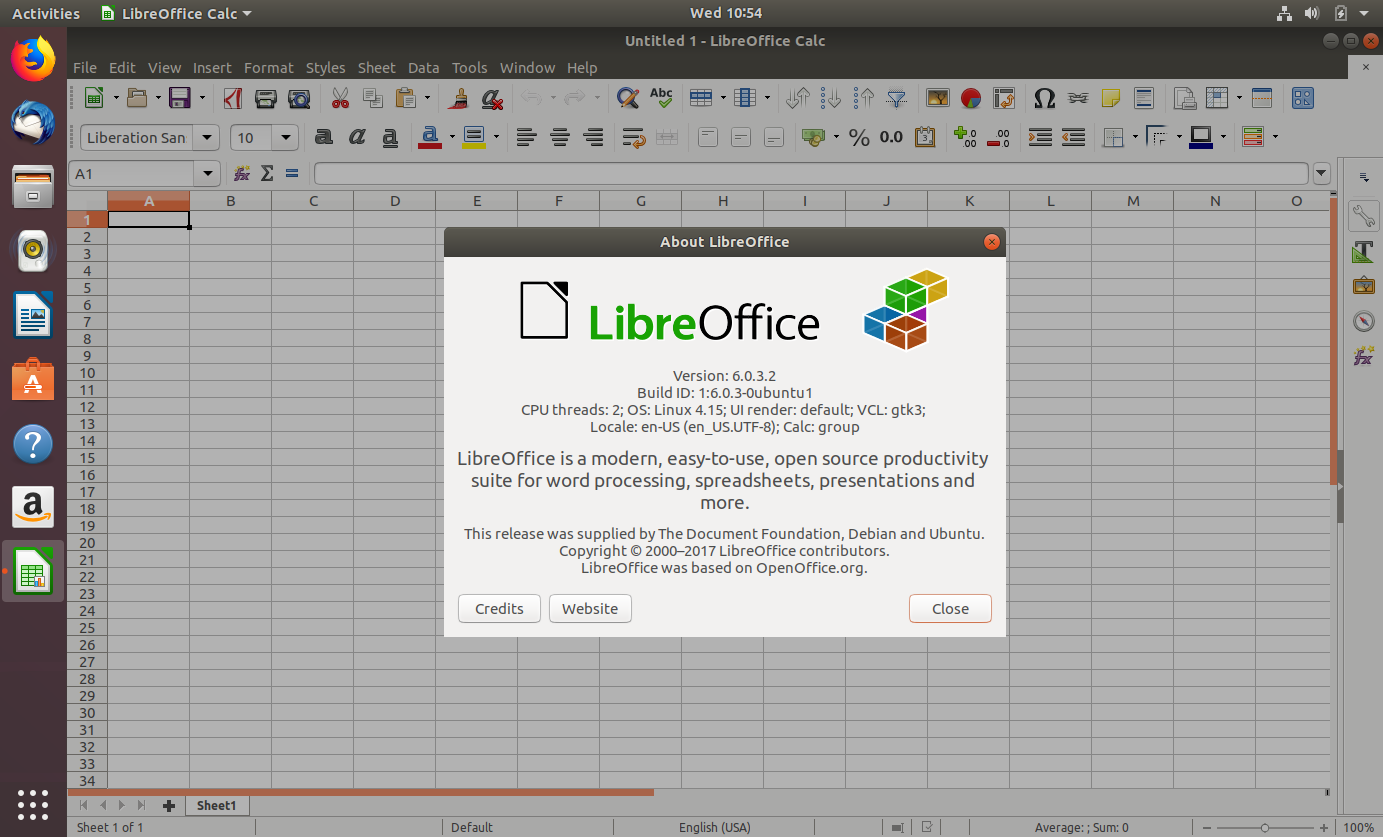The width and height of the screenshot is (1383, 837).
Task: Toggle Bold formatting
Action: [324, 137]
